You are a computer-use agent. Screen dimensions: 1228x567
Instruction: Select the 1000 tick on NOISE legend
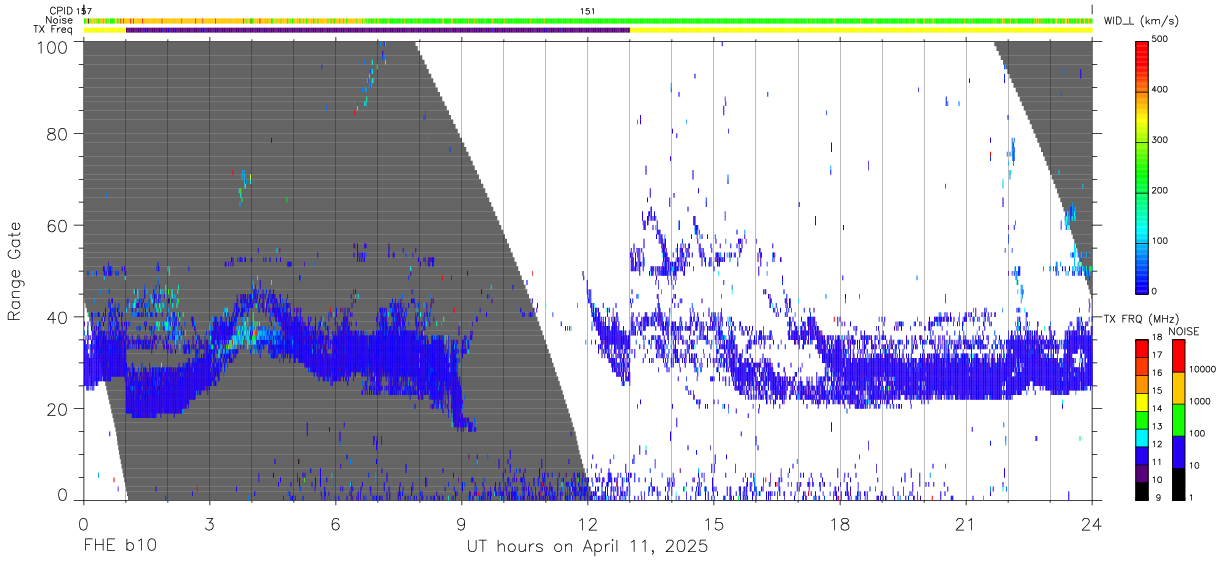(1202, 403)
